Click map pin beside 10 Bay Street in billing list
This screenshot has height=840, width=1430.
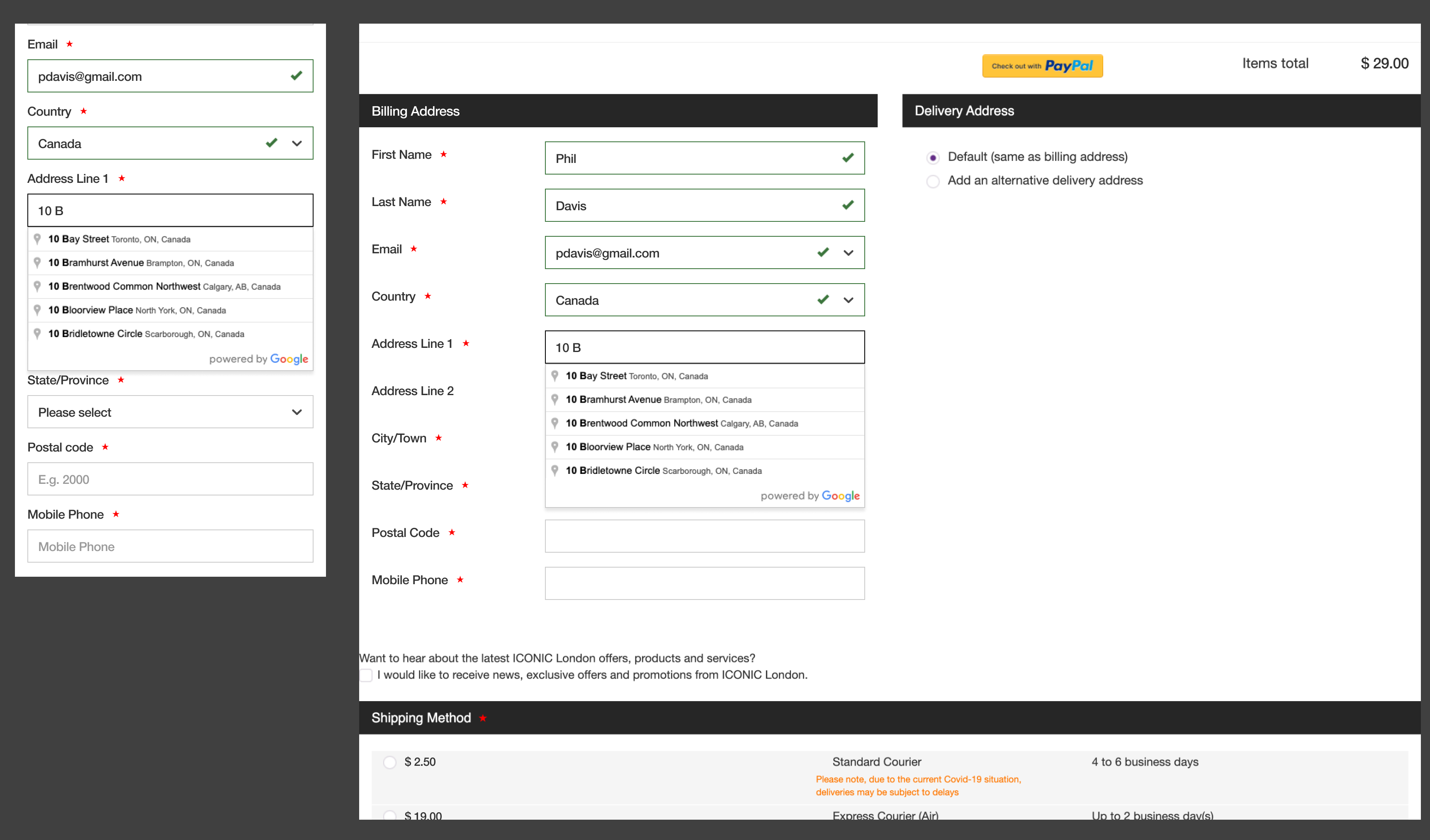554,376
